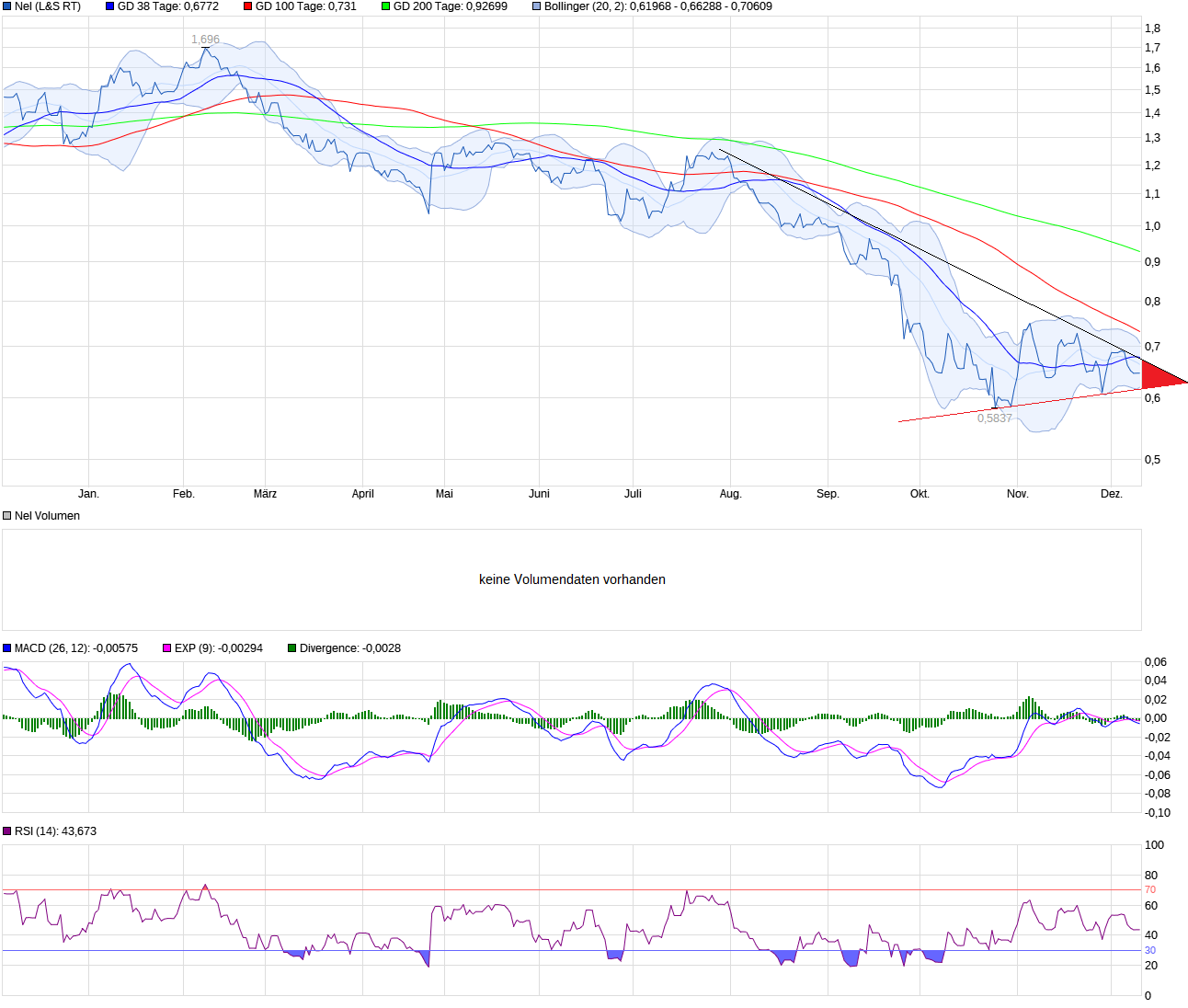
Task: Click the 'Nov.' month label on time axis
Action: pos(1017,494)
